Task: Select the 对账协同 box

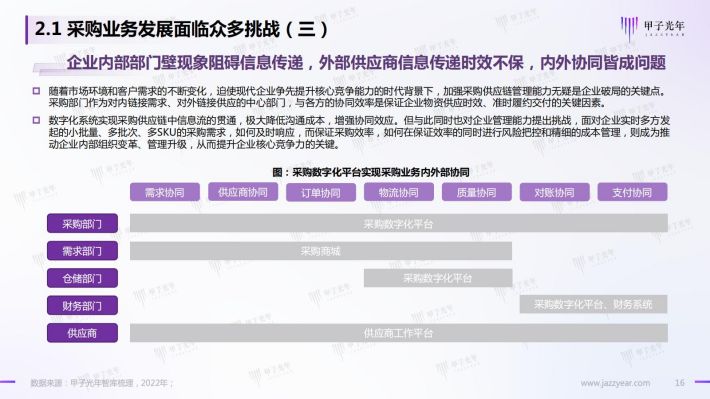Action: (554, 192)
